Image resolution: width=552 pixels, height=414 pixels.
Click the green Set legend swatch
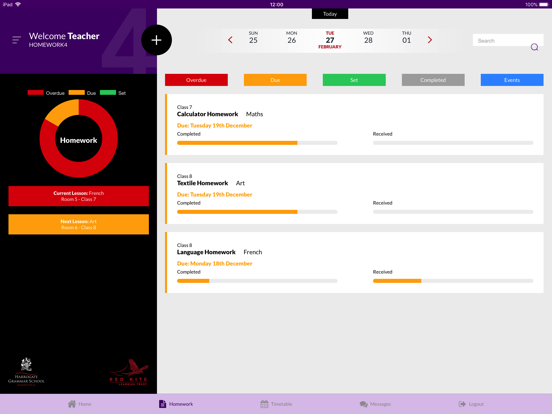pos(108,93)
